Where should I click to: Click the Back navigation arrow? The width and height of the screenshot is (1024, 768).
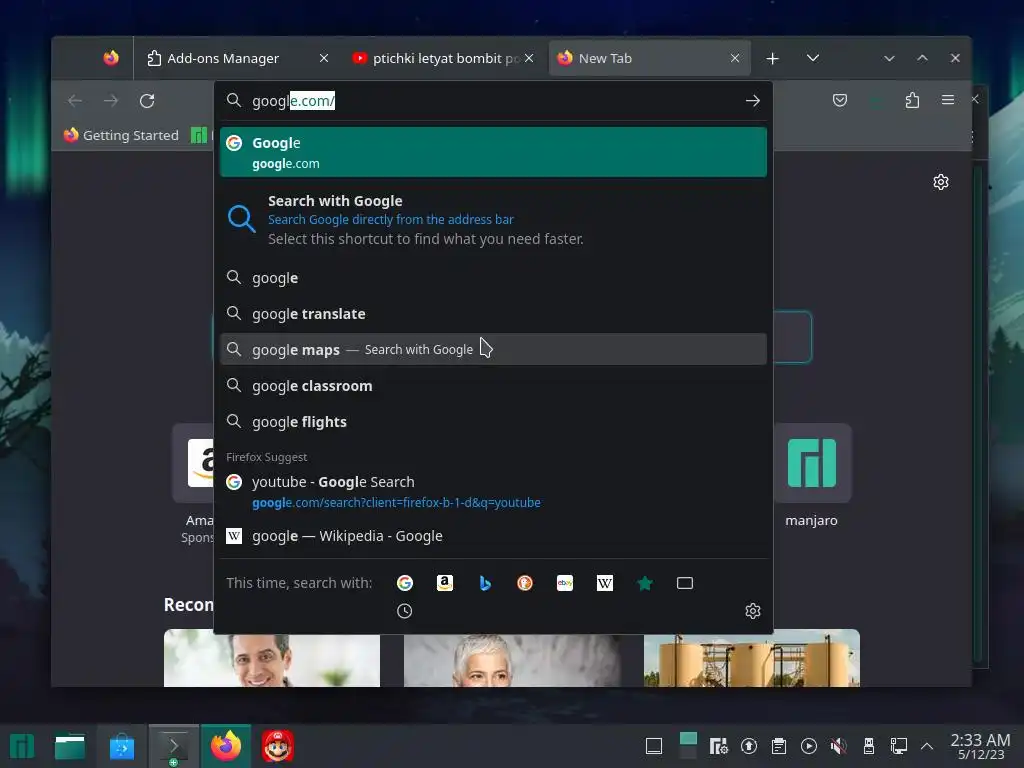pyautogui.click(x=75, y=101)
